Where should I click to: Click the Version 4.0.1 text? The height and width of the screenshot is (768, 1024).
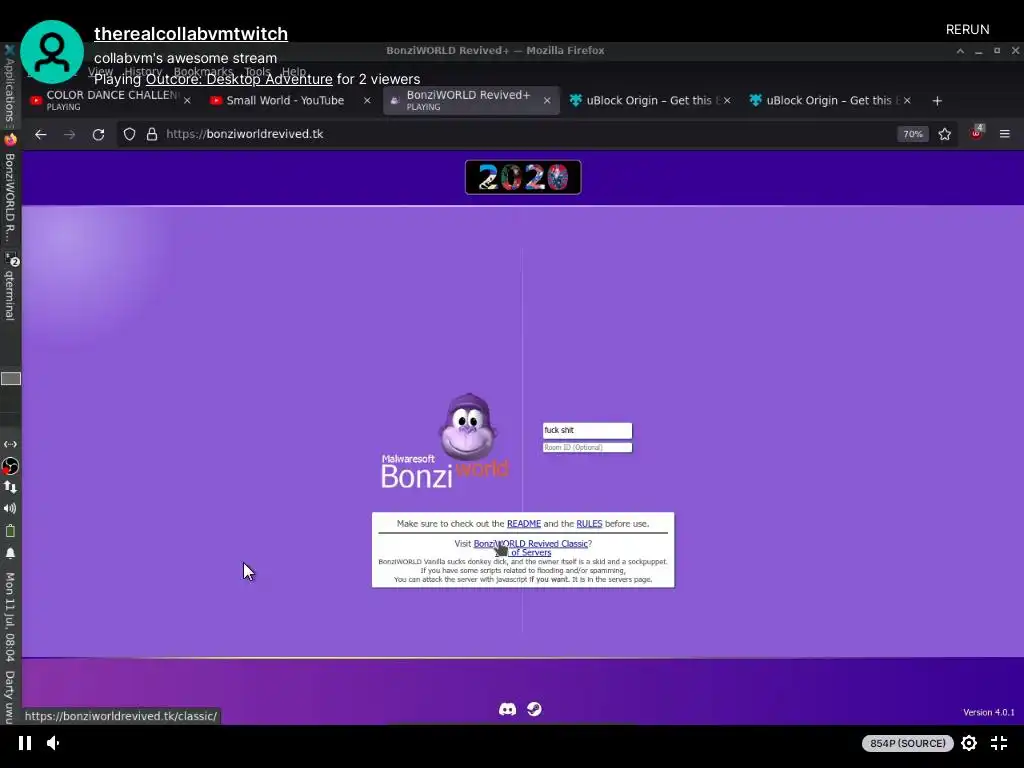pyautogui.click(x=989, y=712)
